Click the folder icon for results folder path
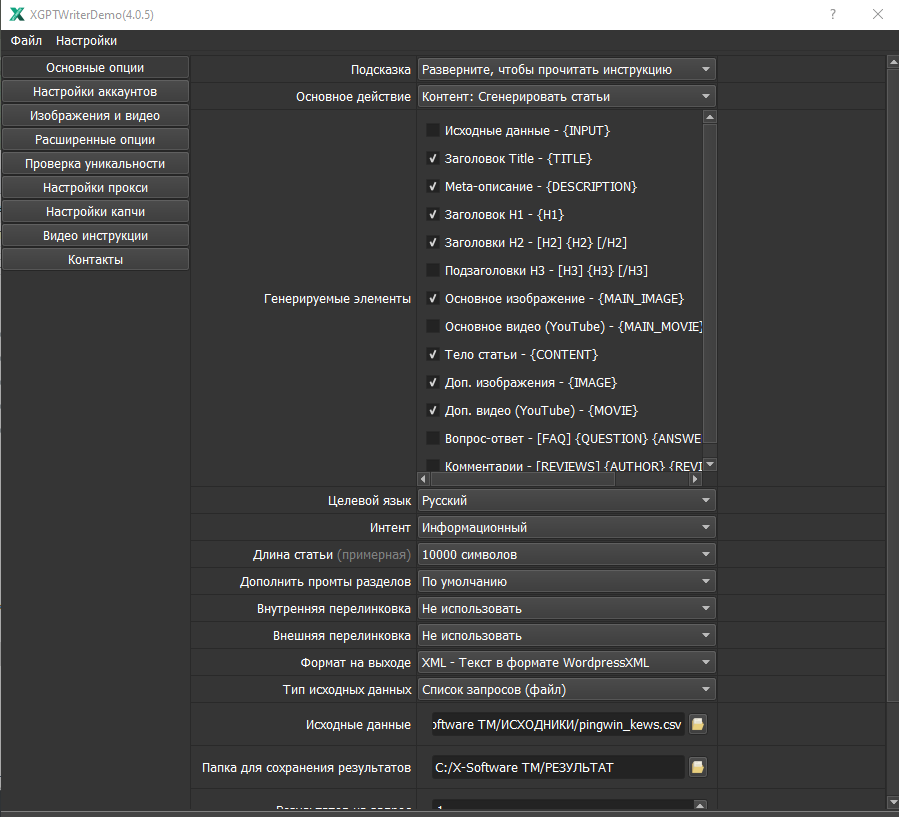899x817 pixels. (697, 767)
